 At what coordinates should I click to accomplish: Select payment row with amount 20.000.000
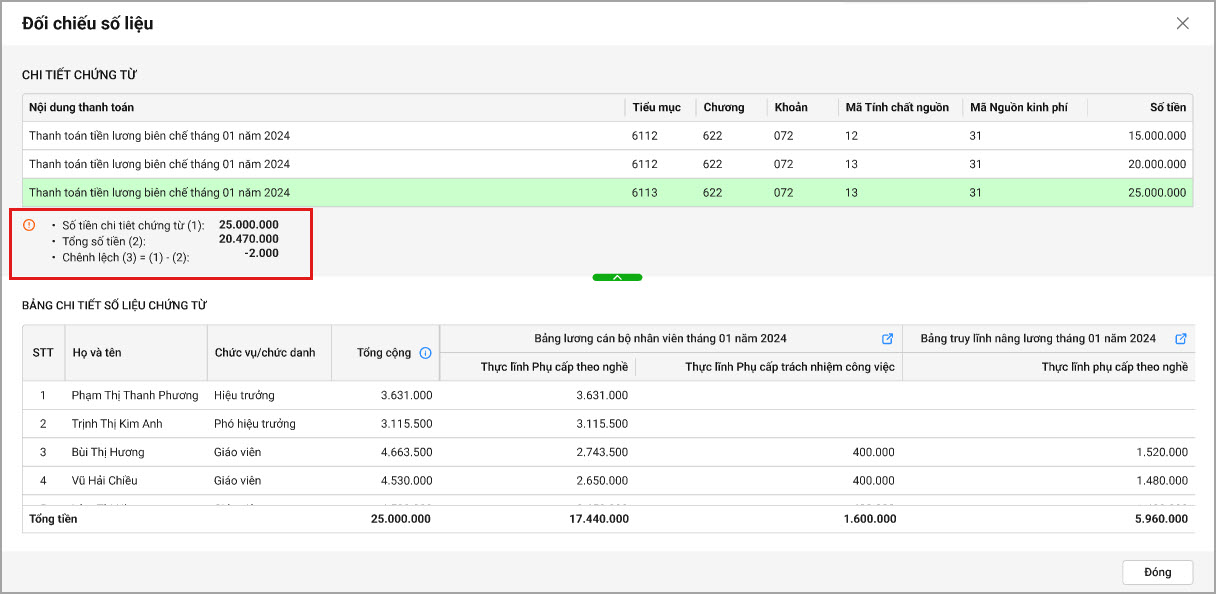[608, 164]
